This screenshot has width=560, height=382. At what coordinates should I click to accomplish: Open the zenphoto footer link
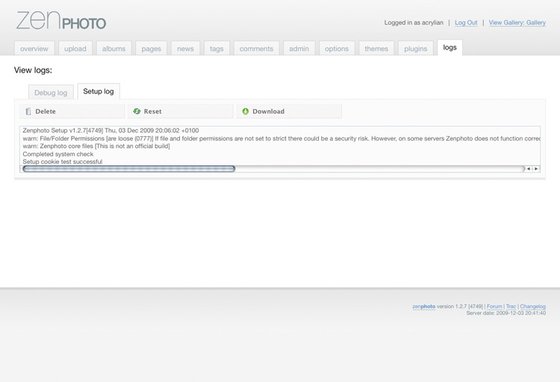424,306
